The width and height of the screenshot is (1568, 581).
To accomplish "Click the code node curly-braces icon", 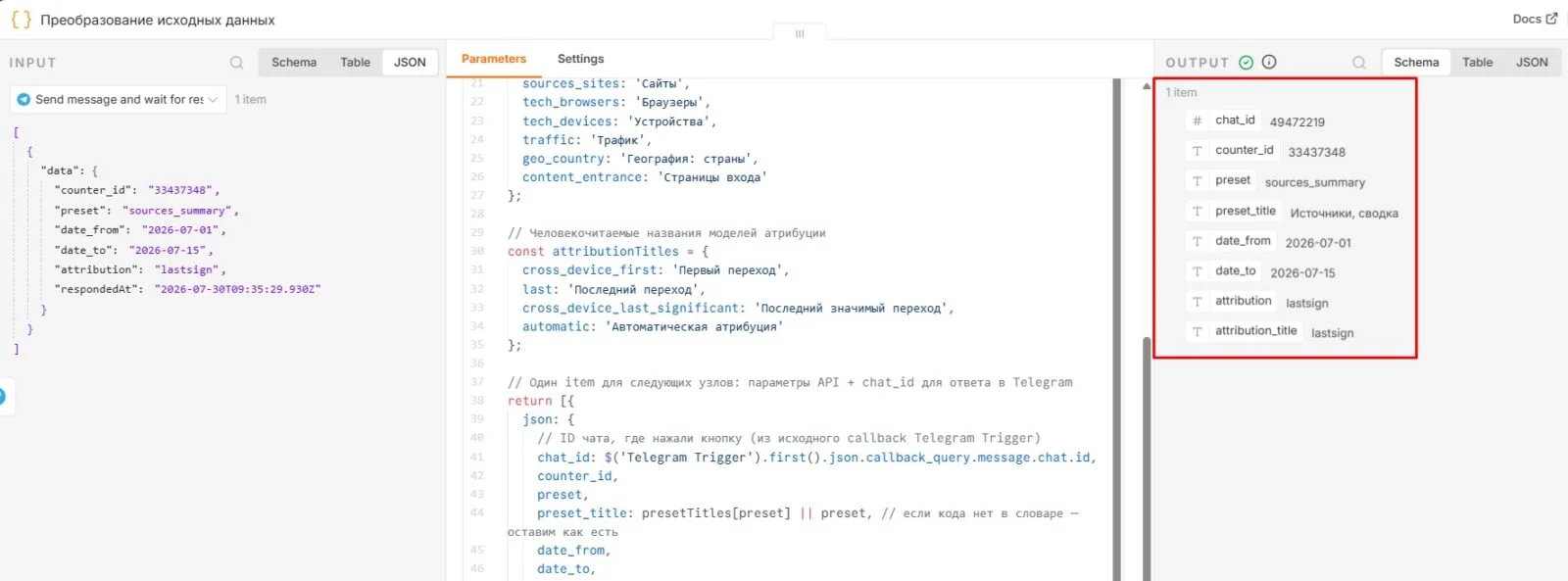I will [21, 20].
